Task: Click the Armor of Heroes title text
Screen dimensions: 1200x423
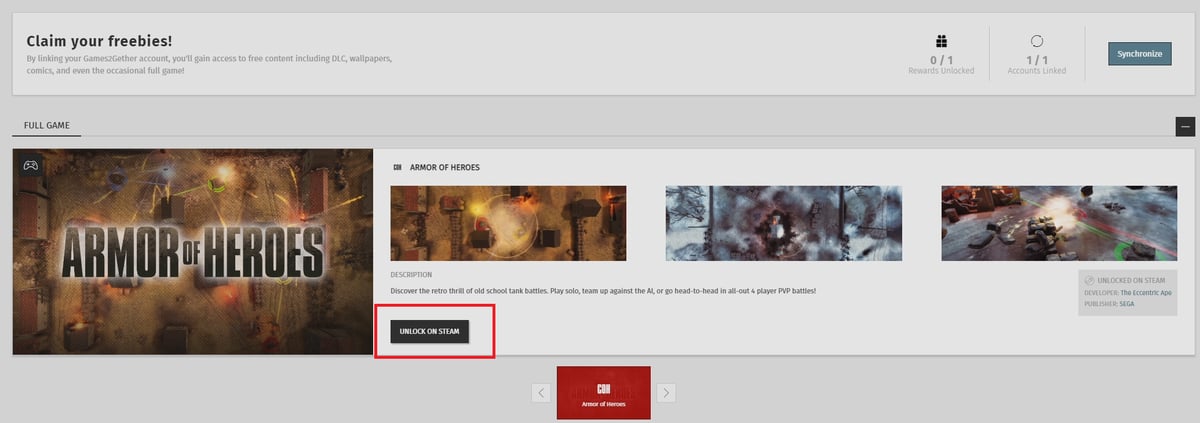Action: (444, 167)
